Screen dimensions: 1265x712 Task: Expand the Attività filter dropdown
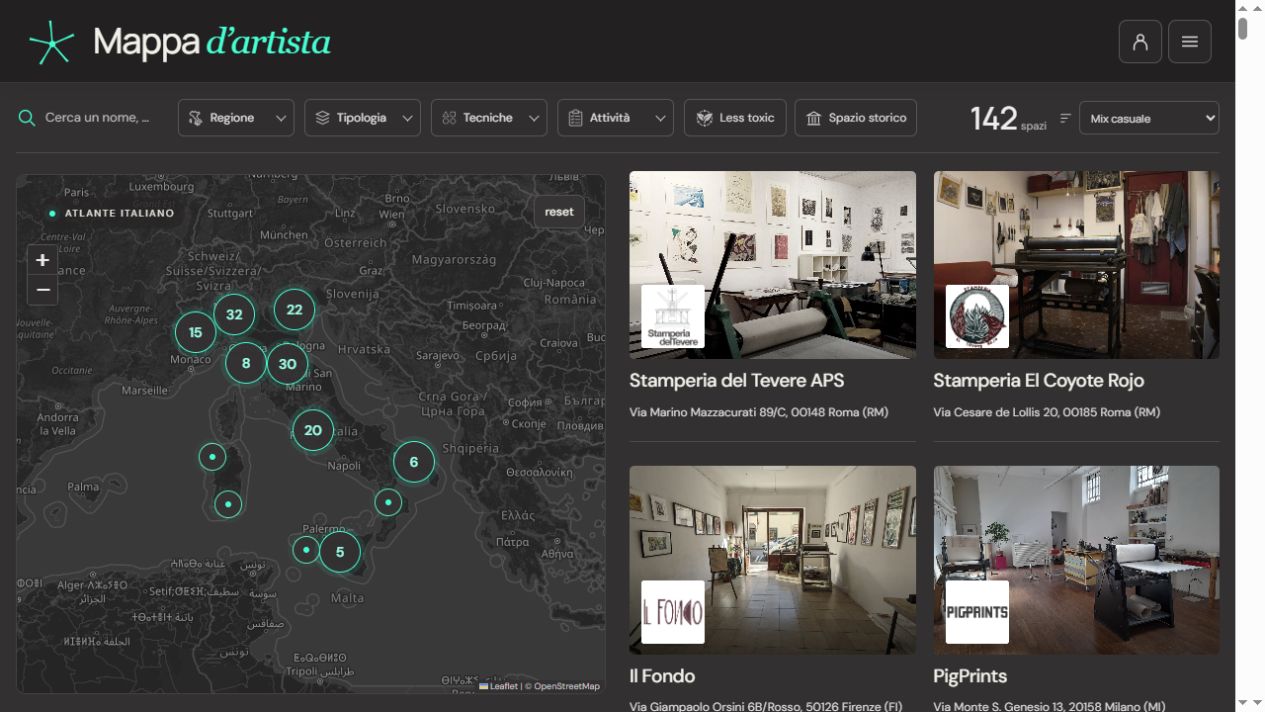pos(615,118)
